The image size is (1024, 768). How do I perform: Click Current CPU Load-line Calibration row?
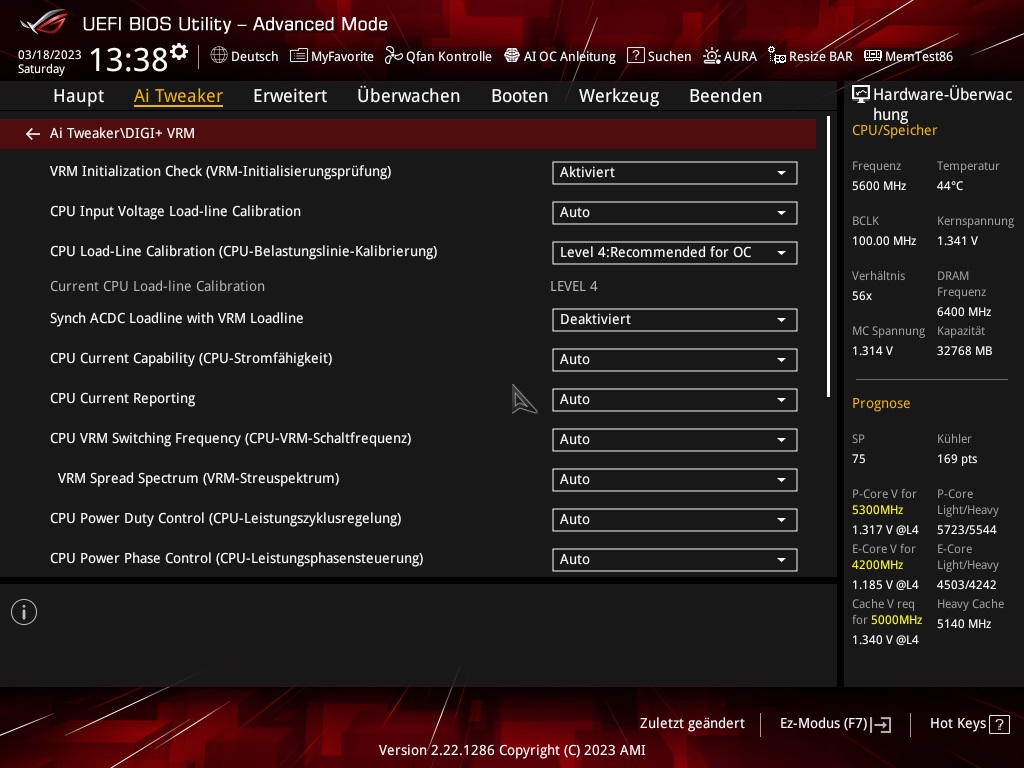157,286
